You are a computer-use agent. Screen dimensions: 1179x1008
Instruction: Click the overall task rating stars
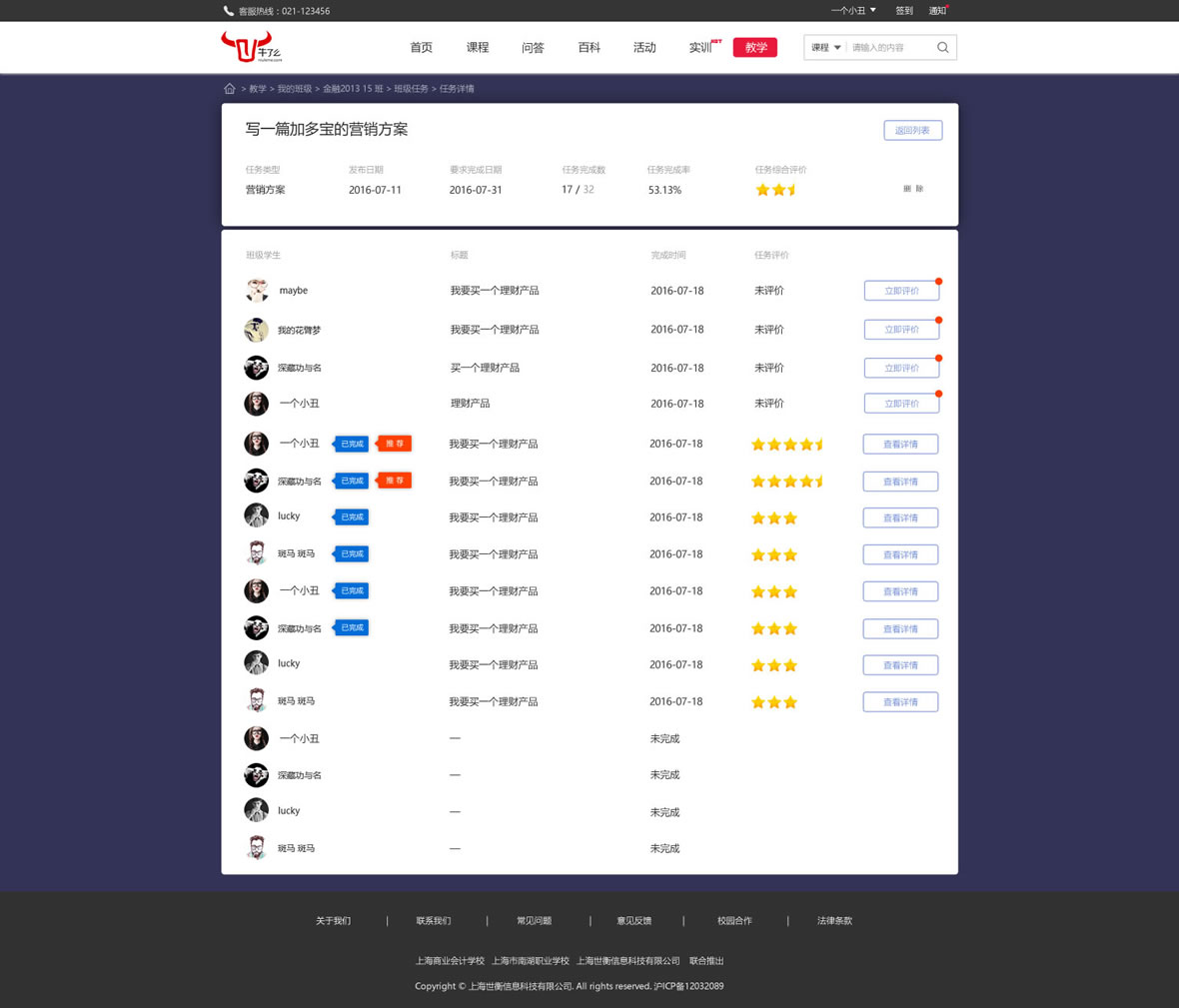click(775, 190)
